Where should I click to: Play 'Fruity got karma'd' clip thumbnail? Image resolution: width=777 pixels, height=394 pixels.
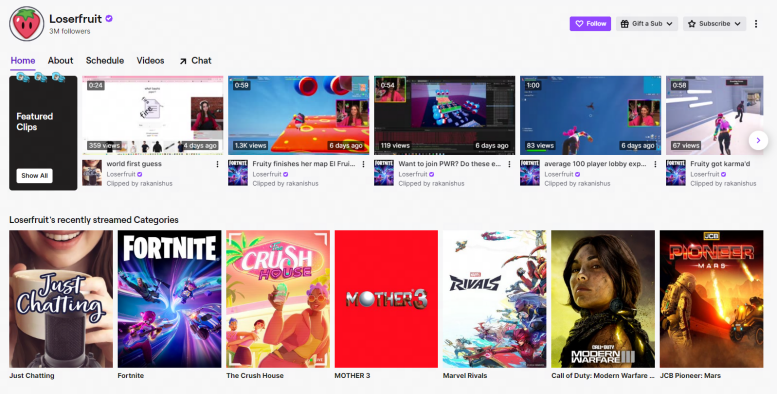coord(715,115)
